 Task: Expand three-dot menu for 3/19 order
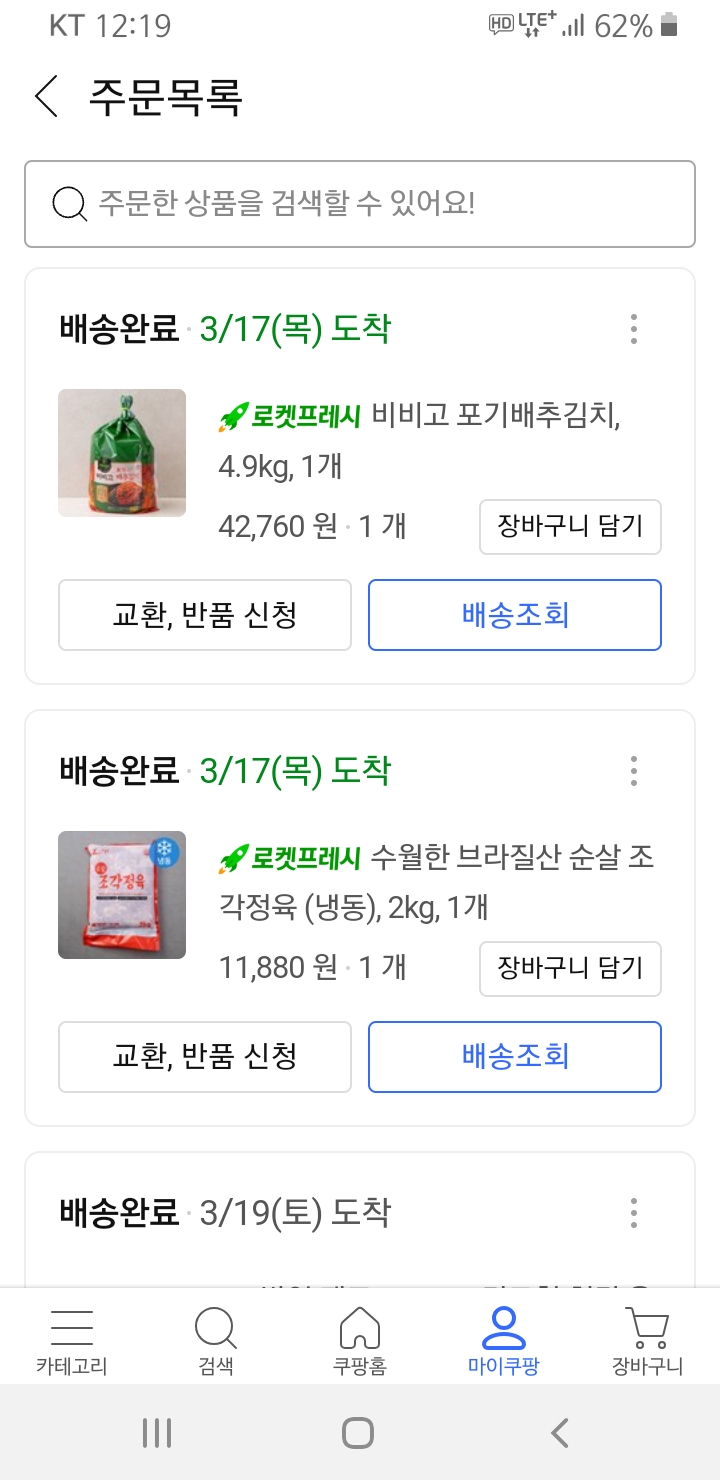[x=634, y=1213]
